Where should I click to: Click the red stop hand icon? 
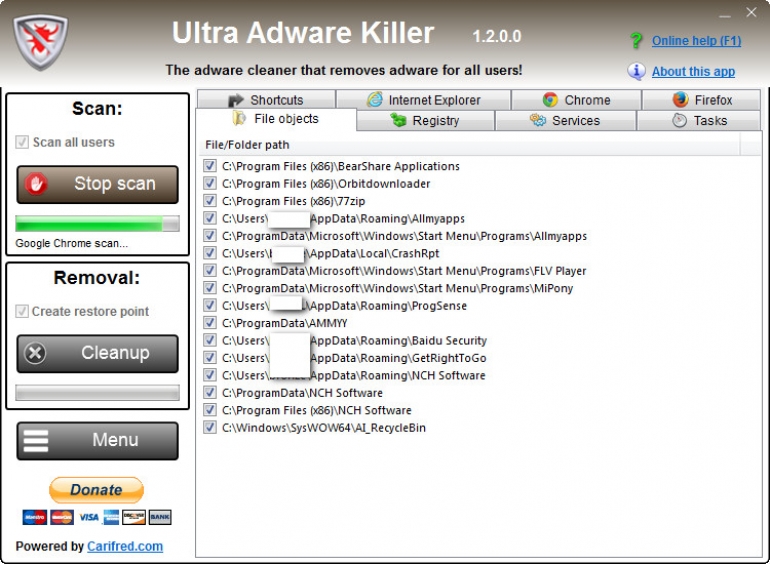(36, 184)
